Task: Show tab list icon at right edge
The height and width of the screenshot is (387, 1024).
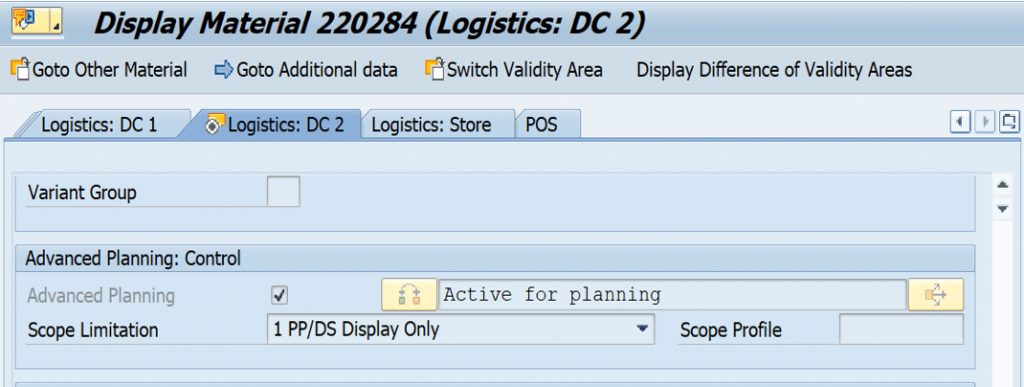Action: point(1010,122)
